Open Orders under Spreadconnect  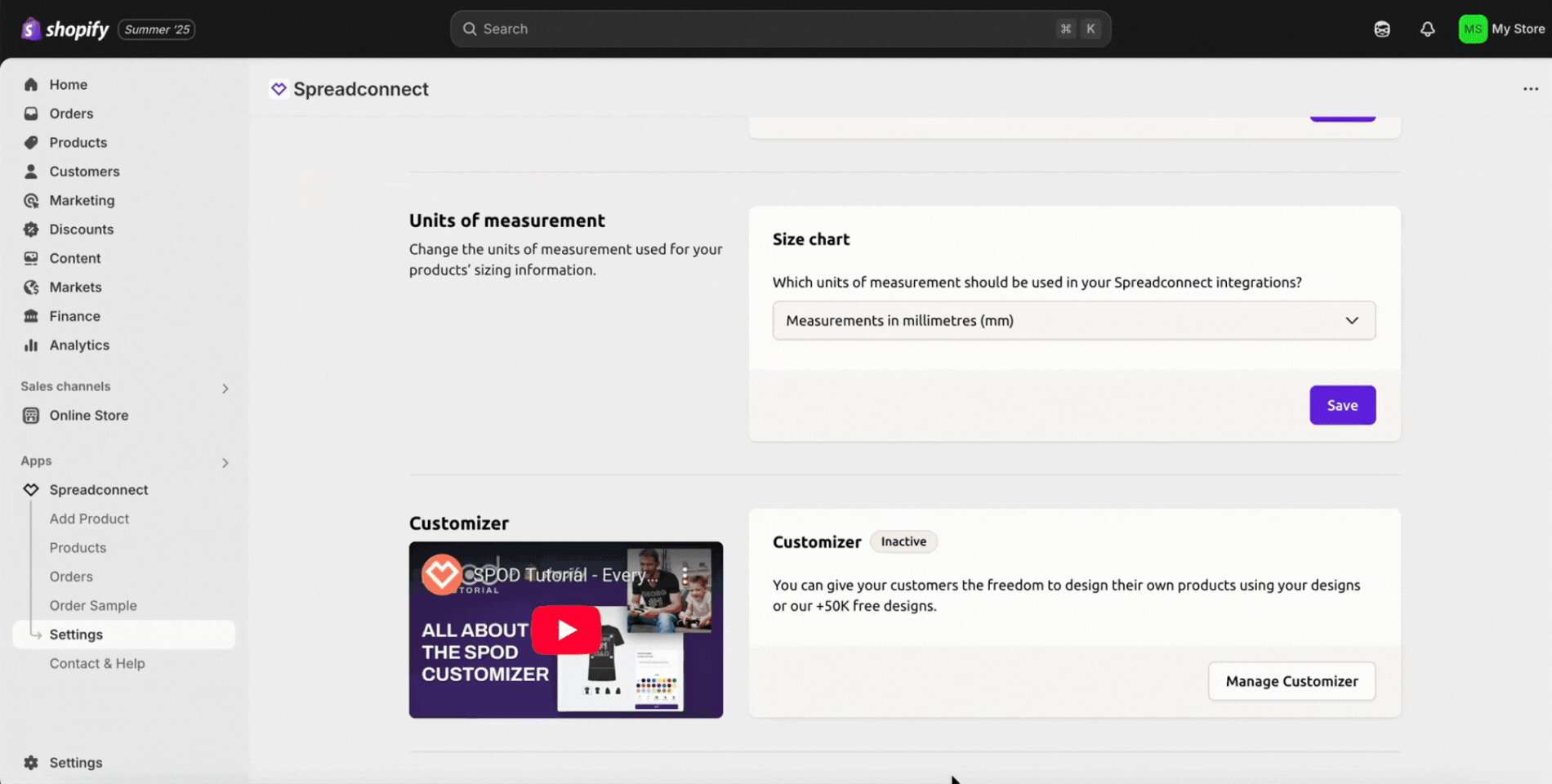coord(71,577)
